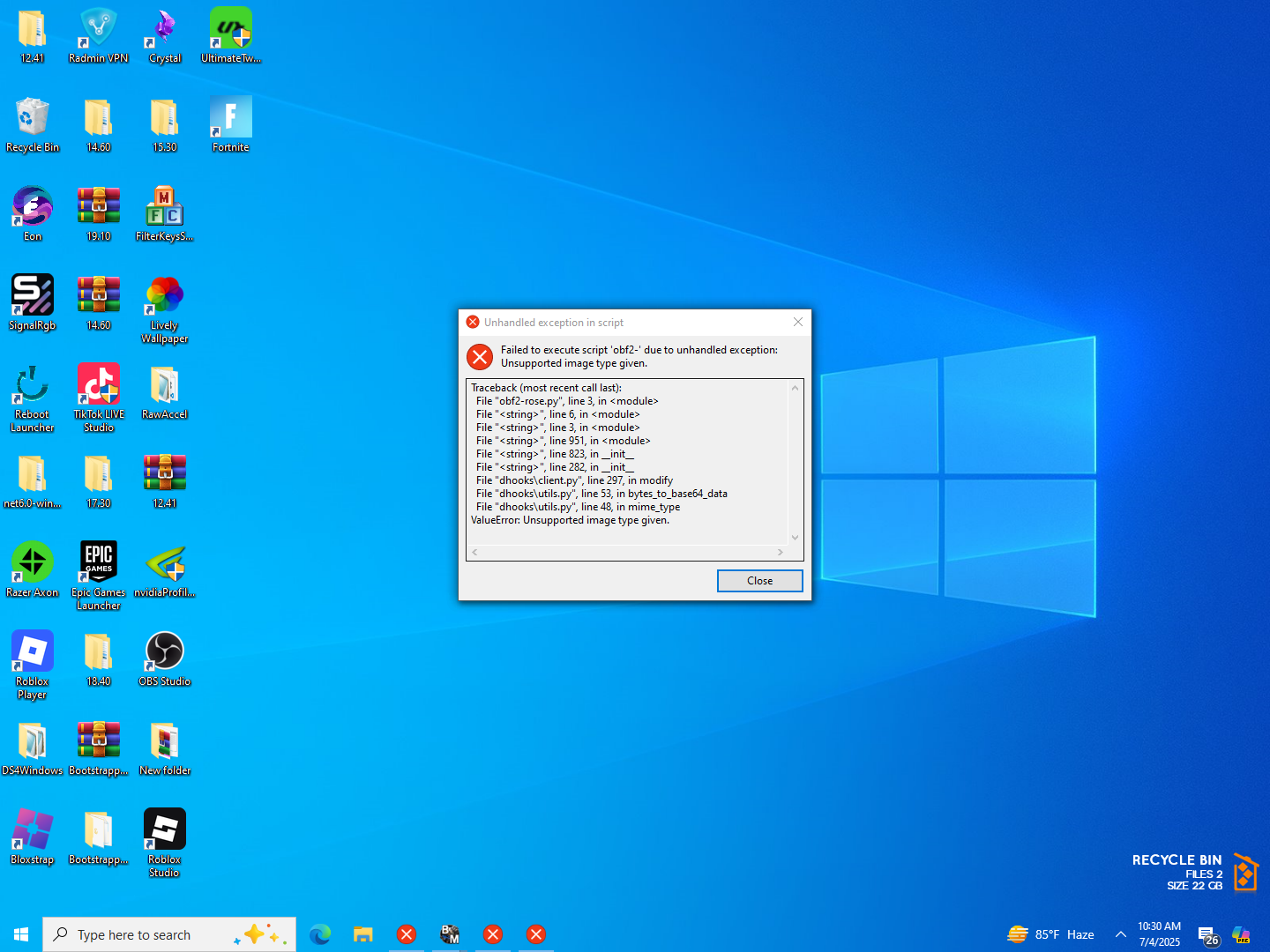Select the Fortnite desktop icon

click(230, 119)
